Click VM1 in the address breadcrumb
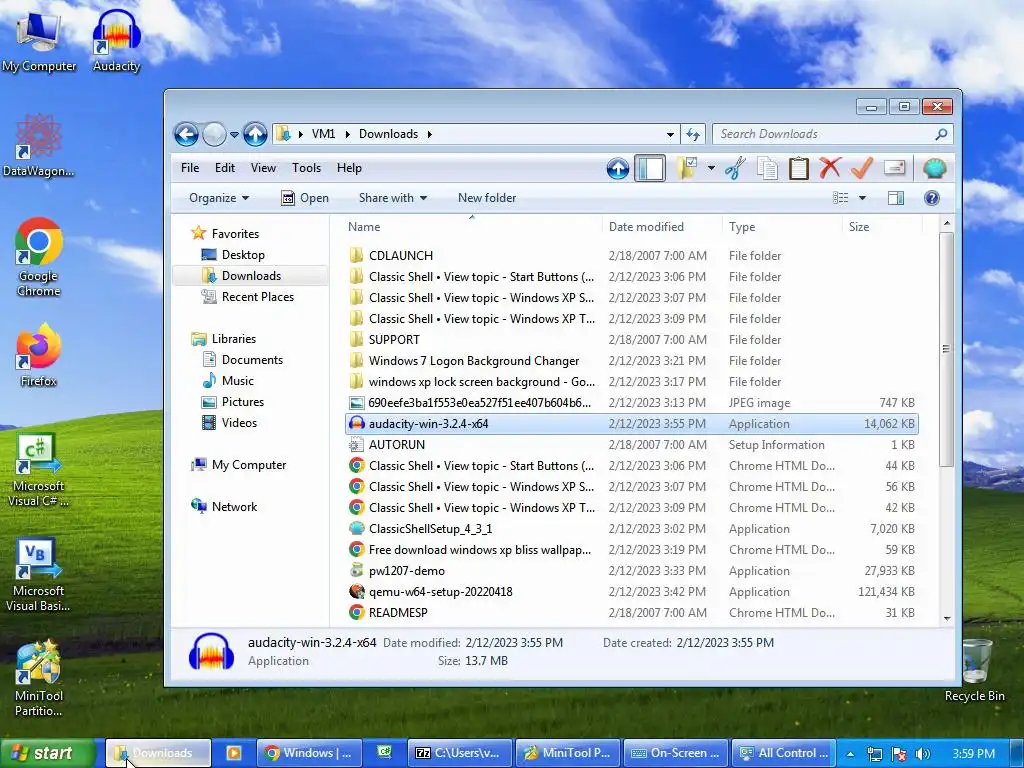 point(323,134)
